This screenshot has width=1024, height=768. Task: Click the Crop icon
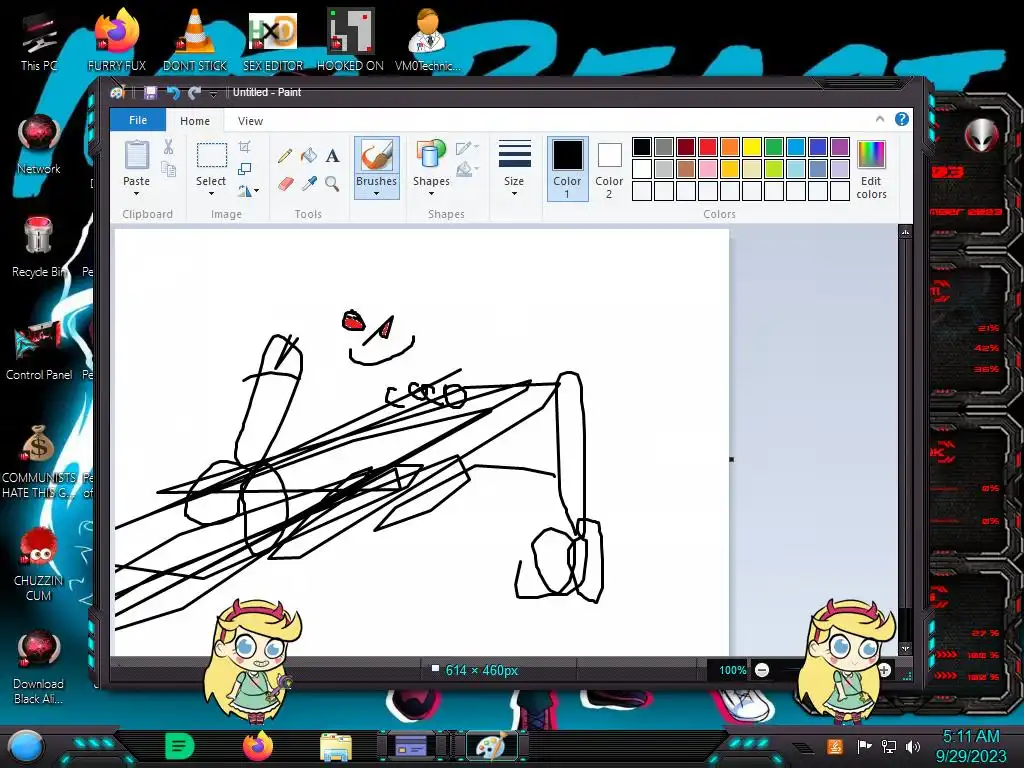pyautogui.click(x=244, y=147)
